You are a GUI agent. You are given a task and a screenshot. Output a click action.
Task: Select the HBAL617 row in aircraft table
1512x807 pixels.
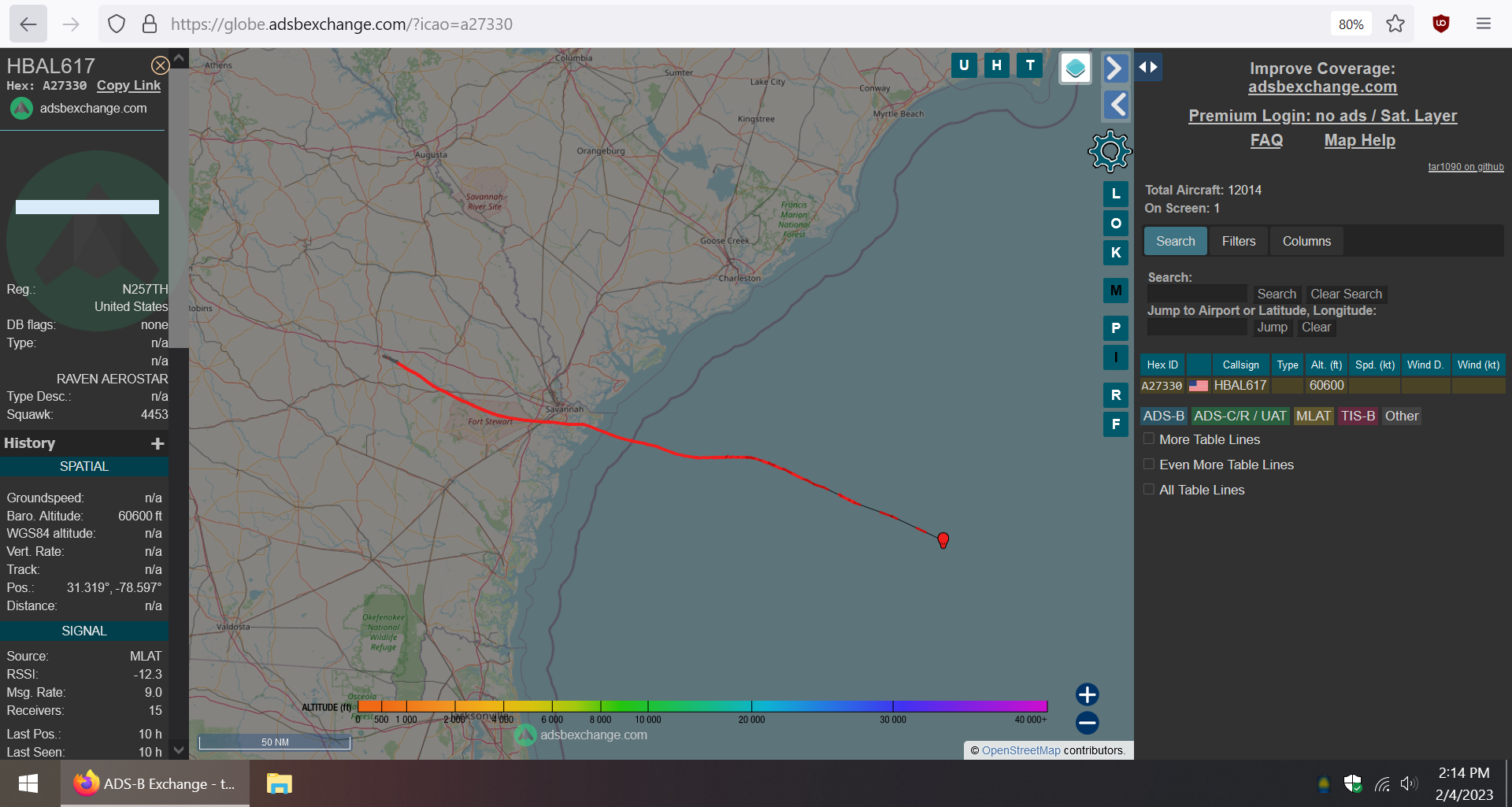point(1322,386)
